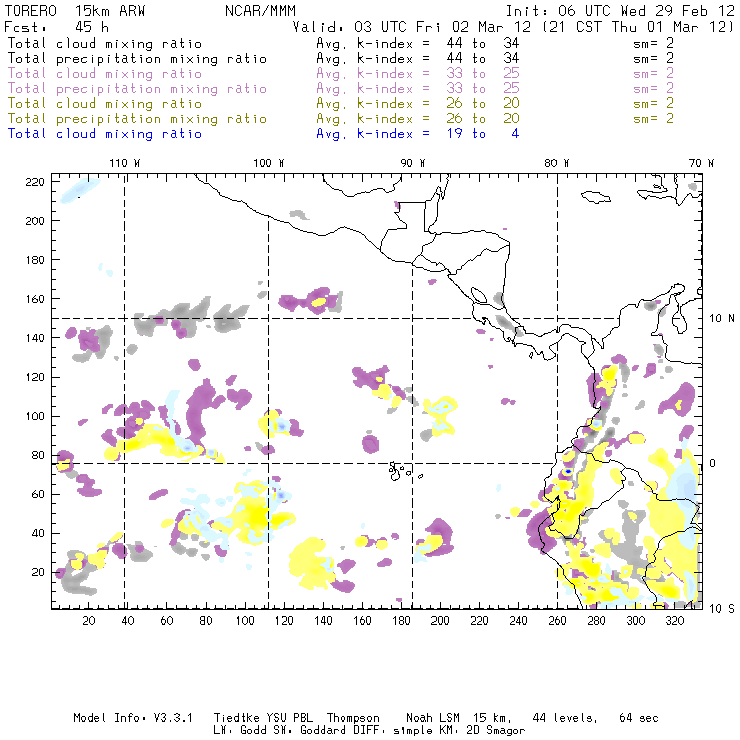Screen dimensions: 740x740
Task: Click the blue "Avg. k-index = 19 to 4" text
Action: pyautogui.click(x=418, y=135)
